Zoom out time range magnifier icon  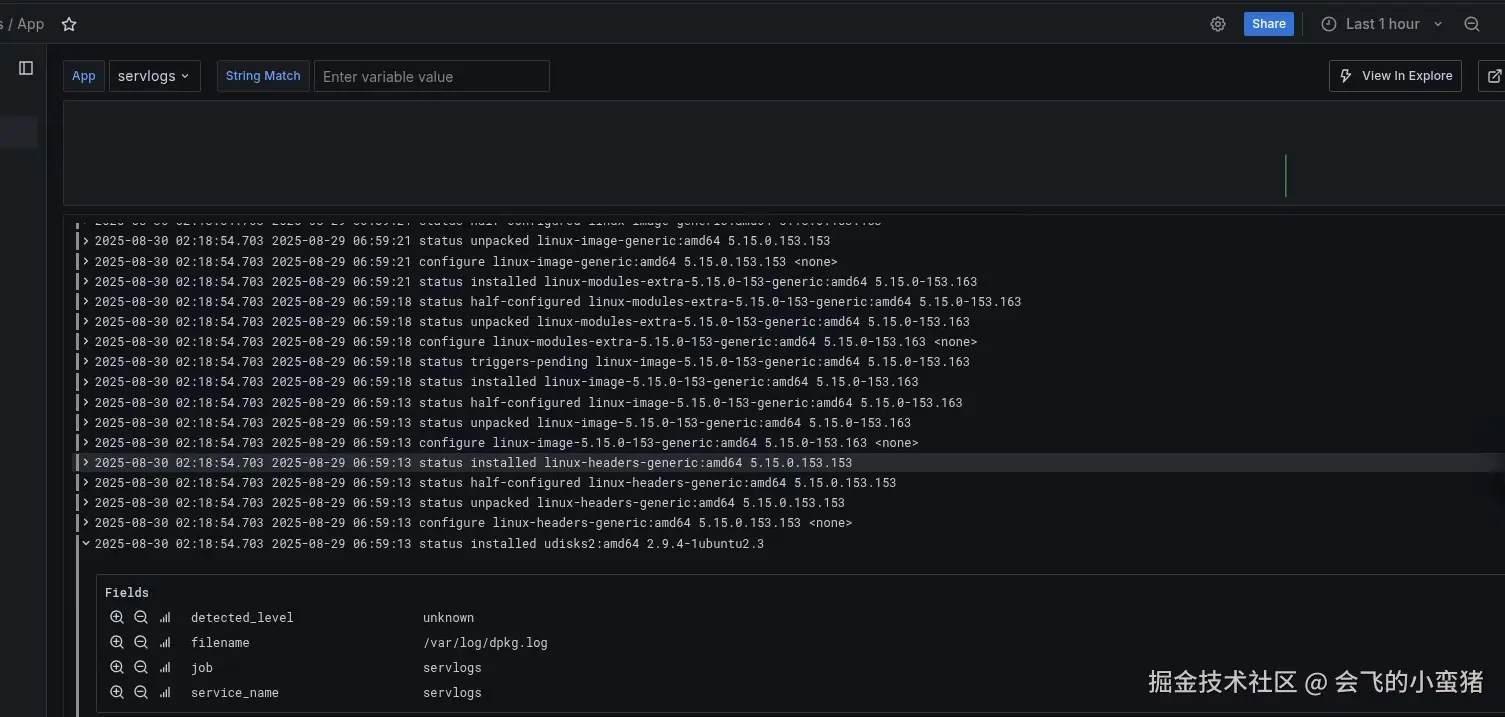pyautogui.click(x=1472, y=24)
